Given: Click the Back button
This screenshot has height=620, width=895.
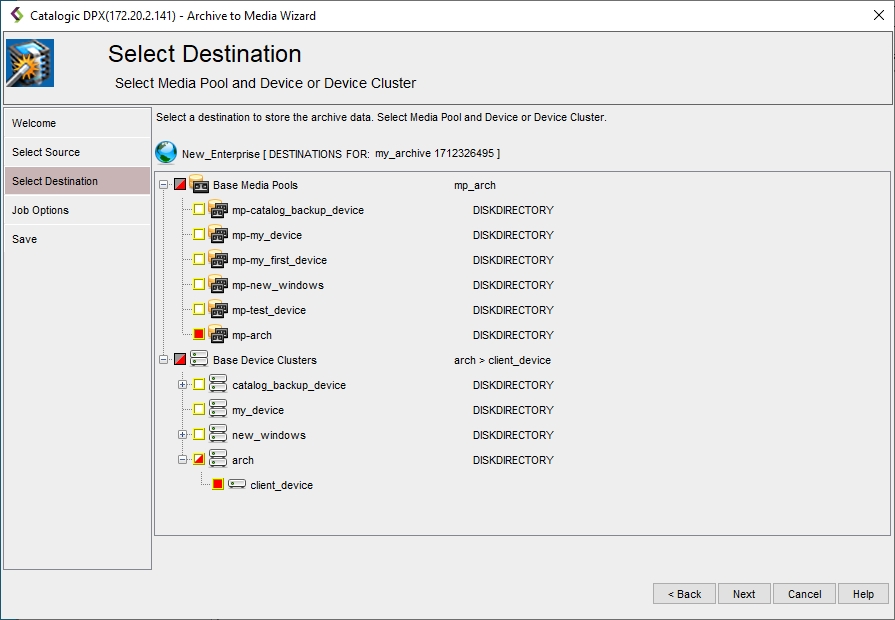Looking at the screenshot, I should pos(684,594).
